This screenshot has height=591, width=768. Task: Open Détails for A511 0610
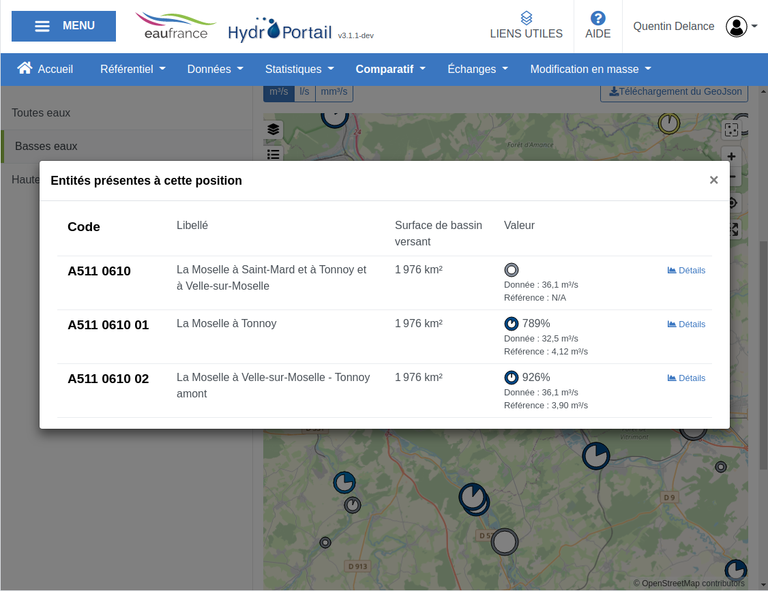click(x=686, y=270)
